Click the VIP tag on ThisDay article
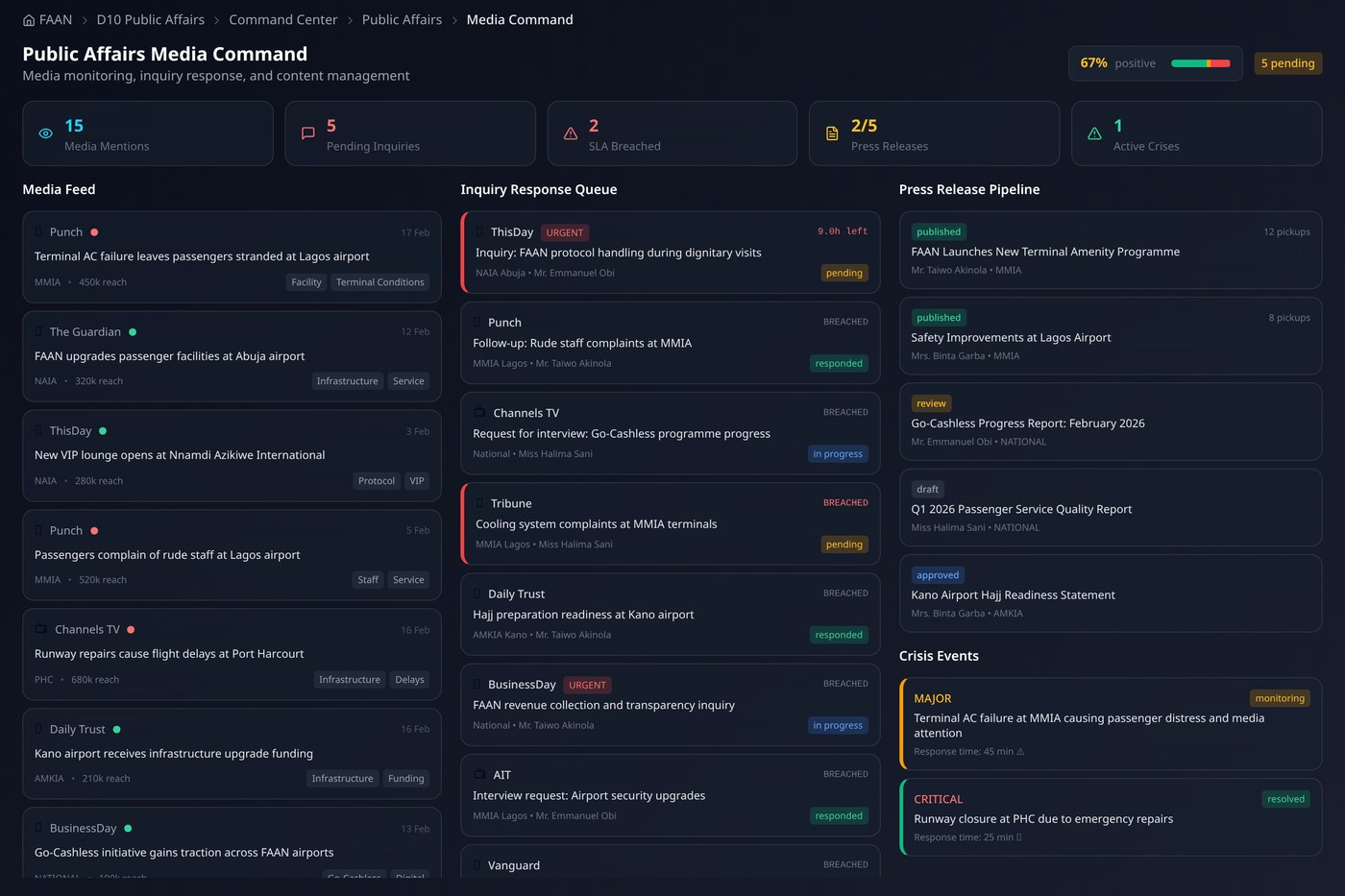 [417, 481]
